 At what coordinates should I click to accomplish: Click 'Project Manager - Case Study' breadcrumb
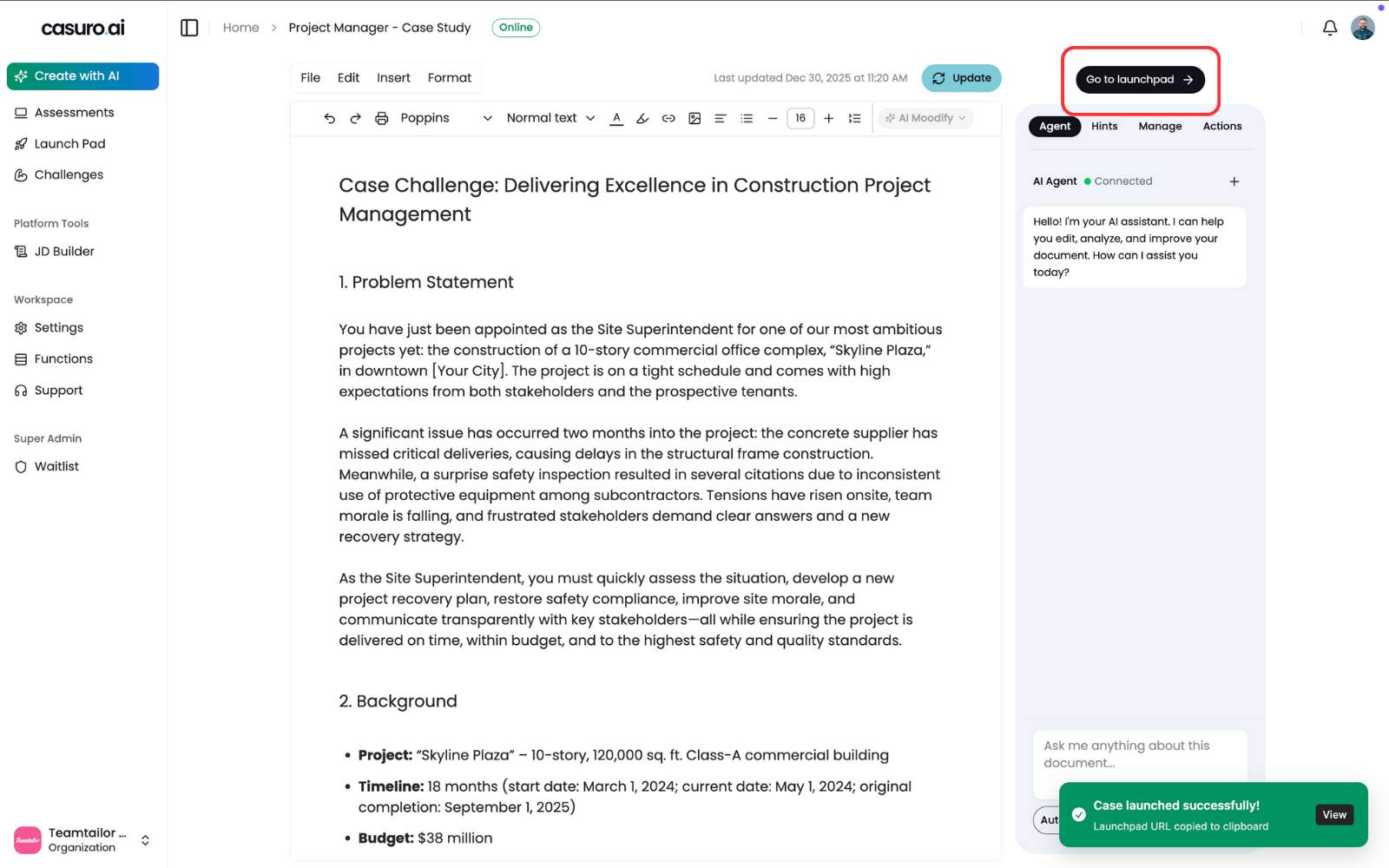coord(379,28)
